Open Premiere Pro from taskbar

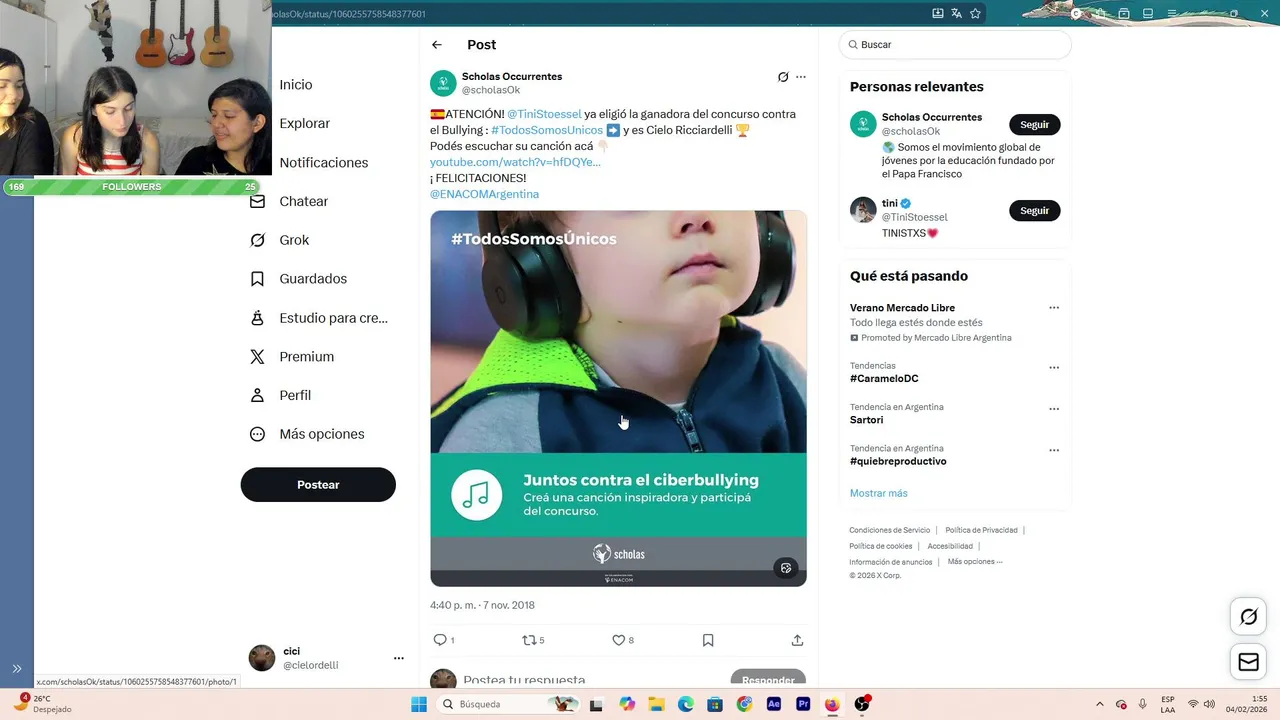[x=803, y=704]
